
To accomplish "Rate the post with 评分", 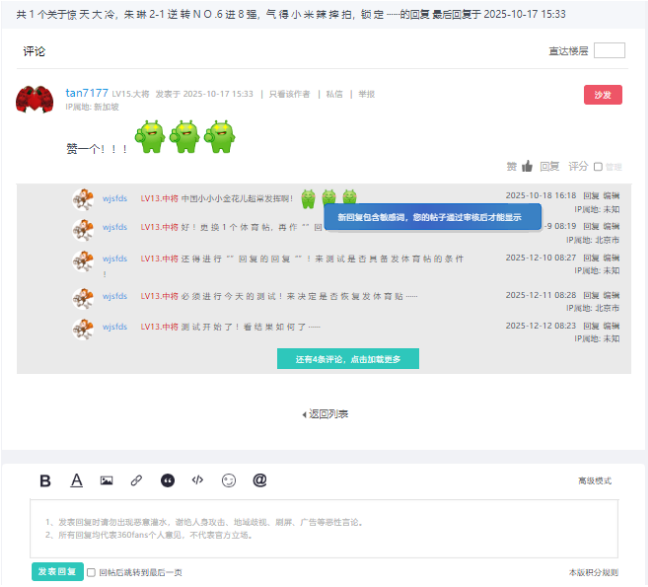I will tap(578, 167).
